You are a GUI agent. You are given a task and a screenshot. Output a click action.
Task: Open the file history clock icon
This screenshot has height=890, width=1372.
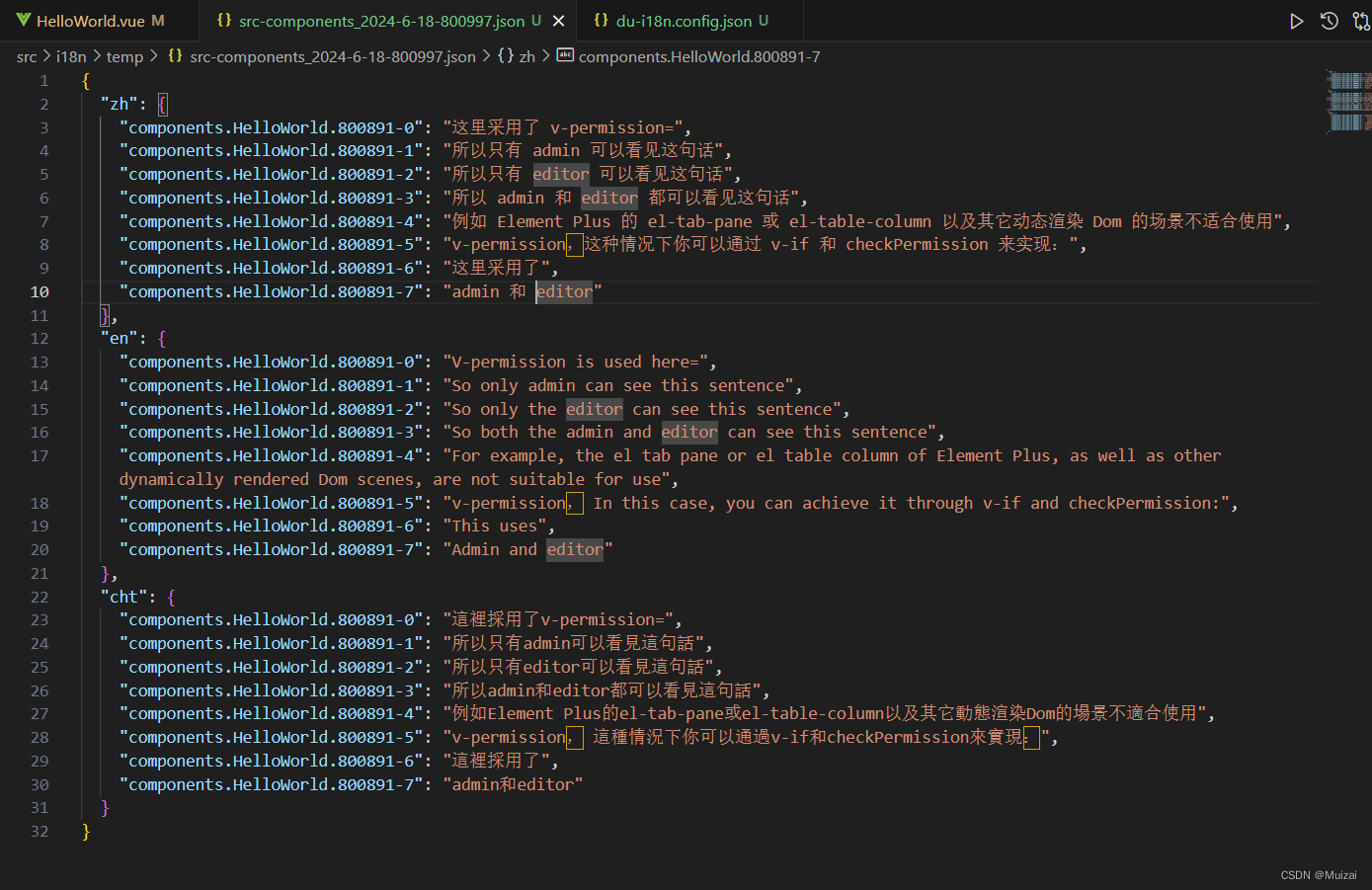pyautogui.click(x=1330, y=21)
